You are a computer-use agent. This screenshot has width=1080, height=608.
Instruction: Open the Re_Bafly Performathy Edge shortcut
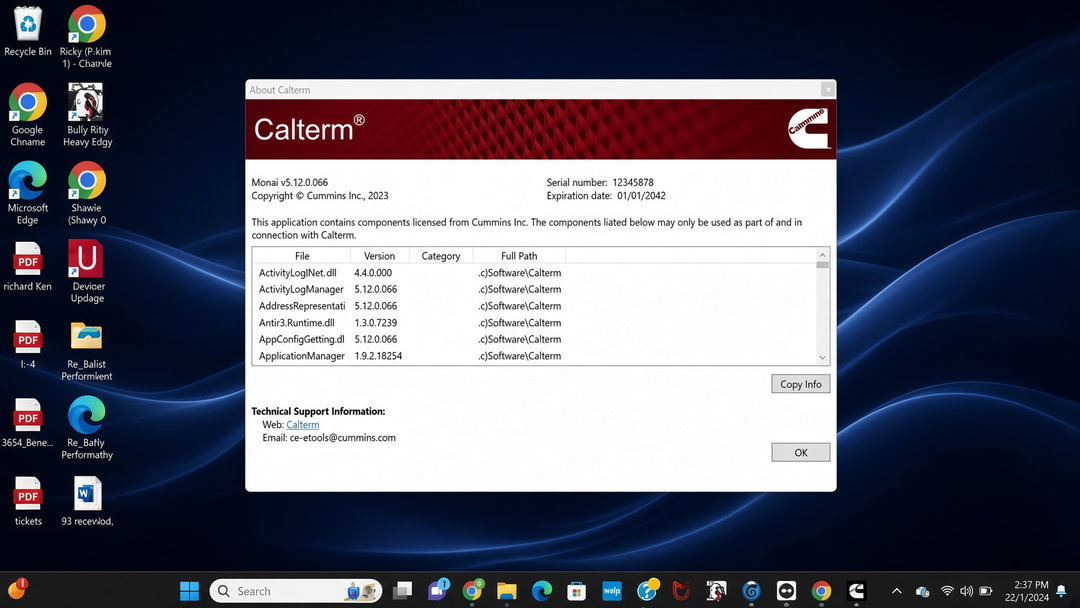[x=87, y=428]
